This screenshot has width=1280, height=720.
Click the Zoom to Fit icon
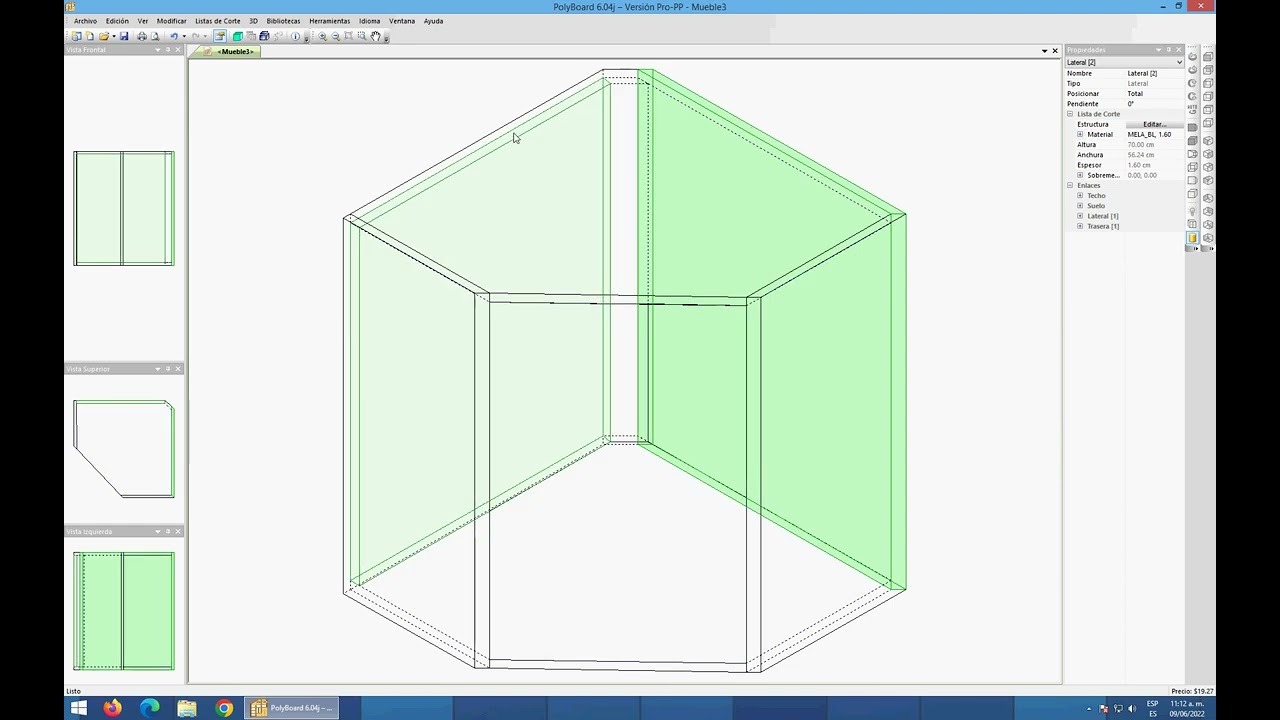348,36
